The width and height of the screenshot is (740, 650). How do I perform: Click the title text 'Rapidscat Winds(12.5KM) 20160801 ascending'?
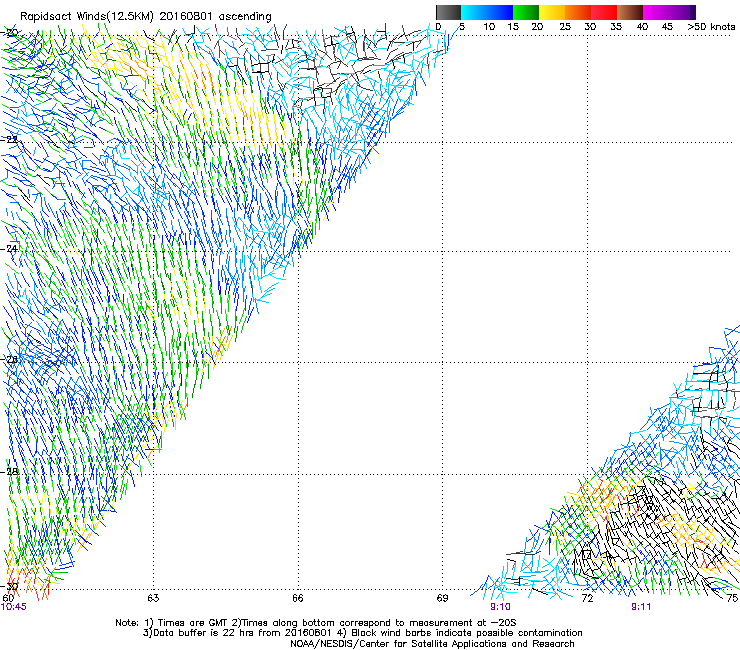tap(146, 17)
